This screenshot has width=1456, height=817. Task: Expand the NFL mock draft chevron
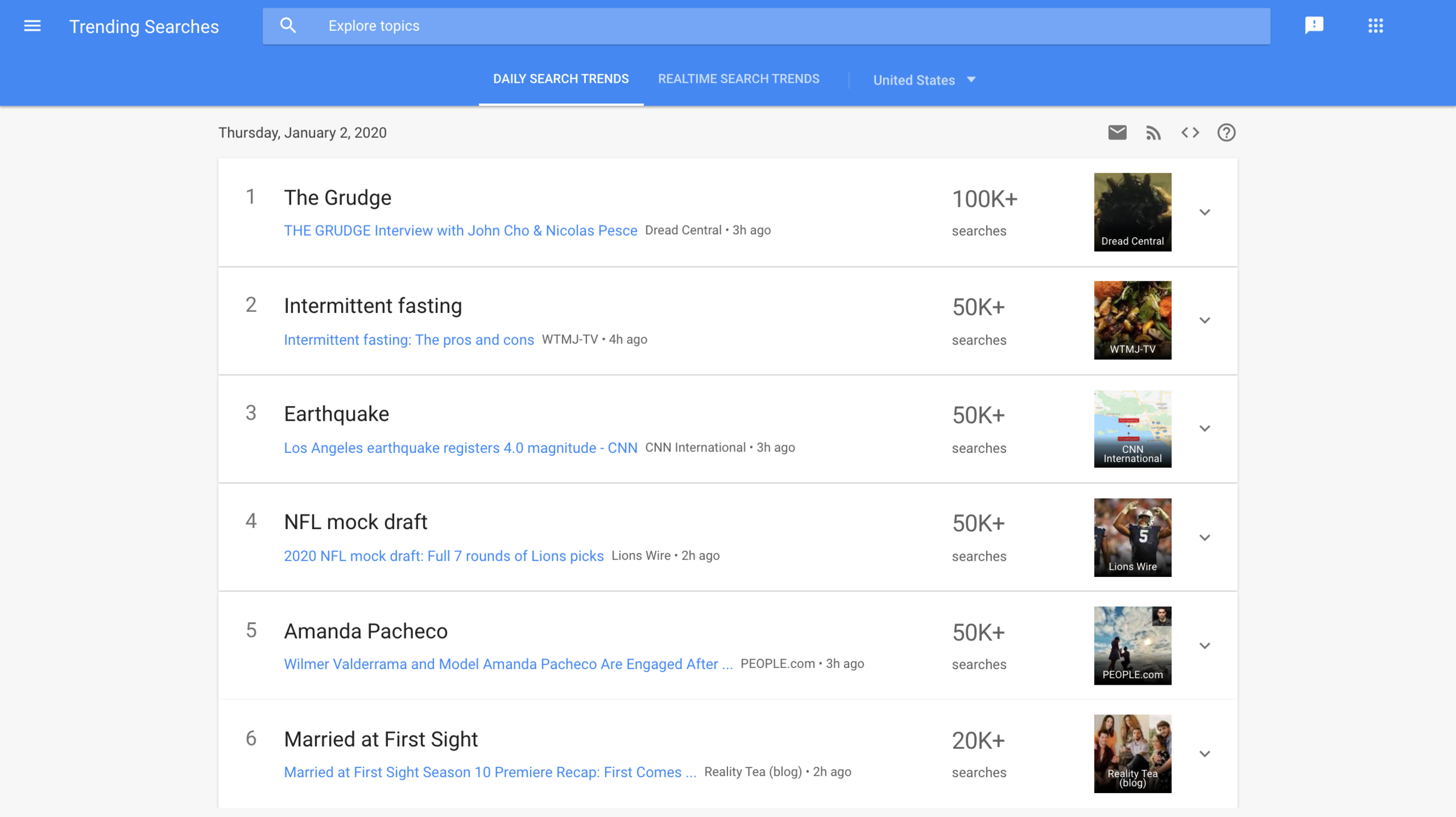[x=1204, y=537]
